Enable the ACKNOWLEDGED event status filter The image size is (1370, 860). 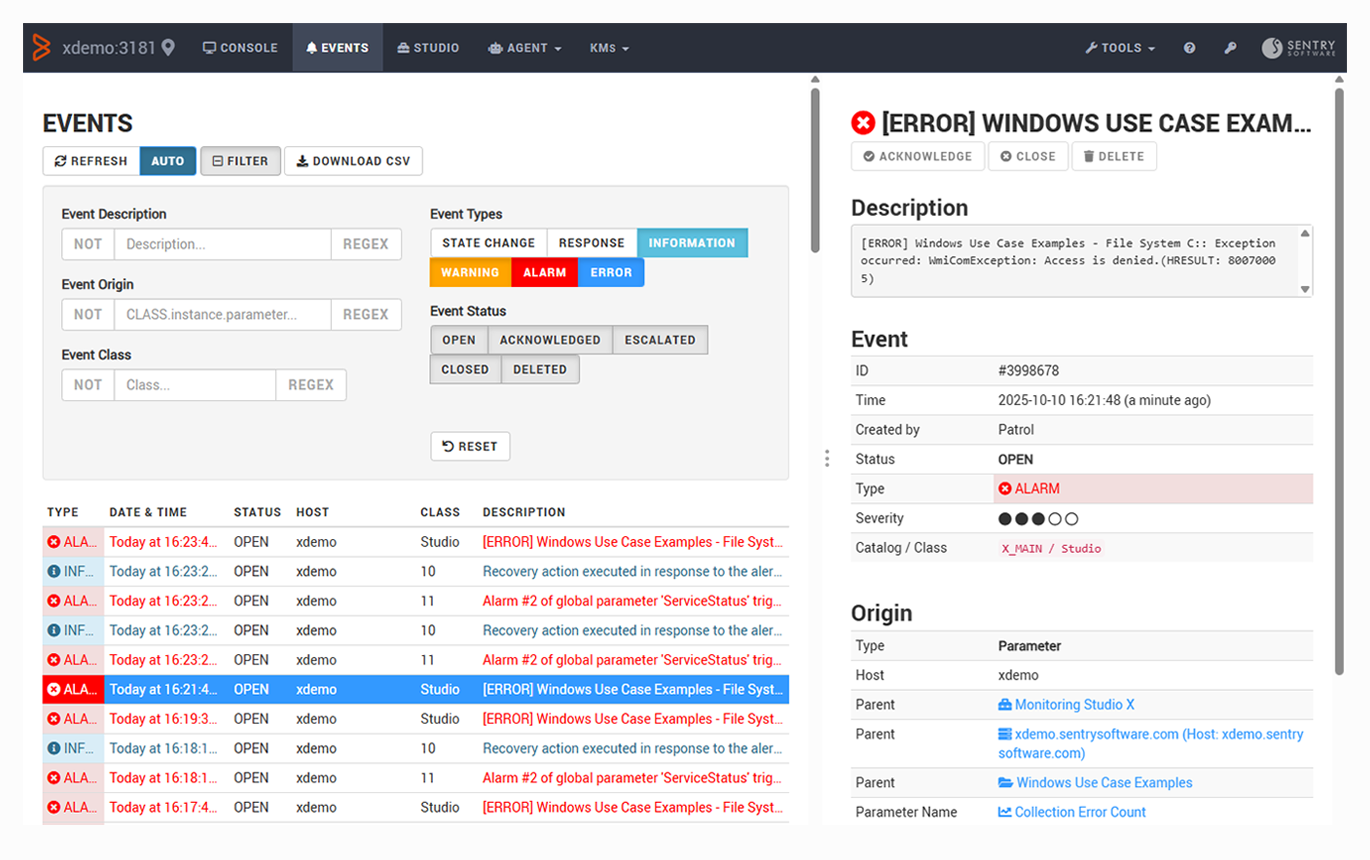tap(550, 340)
